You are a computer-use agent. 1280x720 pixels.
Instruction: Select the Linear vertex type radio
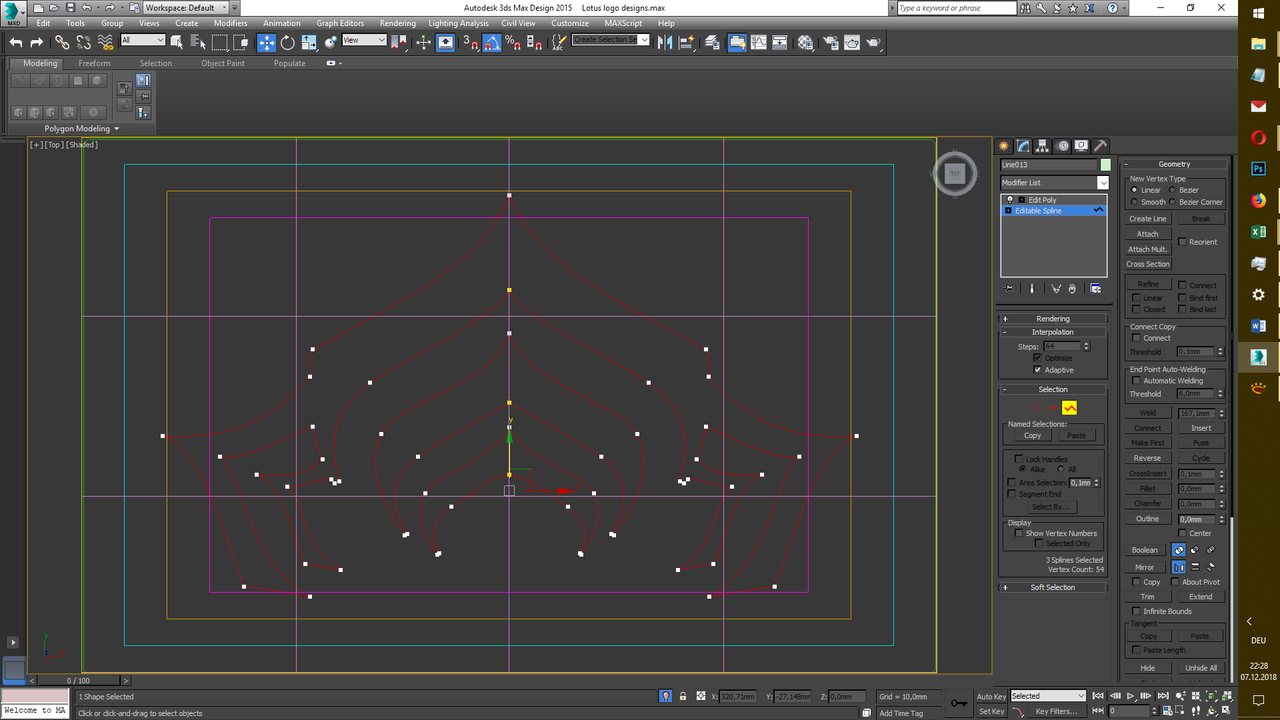point(1134,190)
